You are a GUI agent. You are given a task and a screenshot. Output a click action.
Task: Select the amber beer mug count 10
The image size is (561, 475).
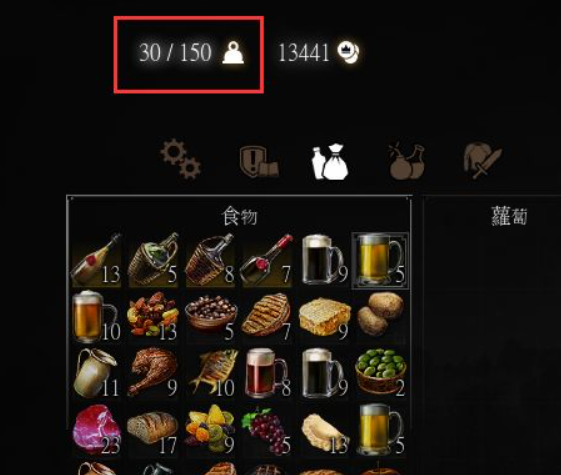tap(96, 316)
